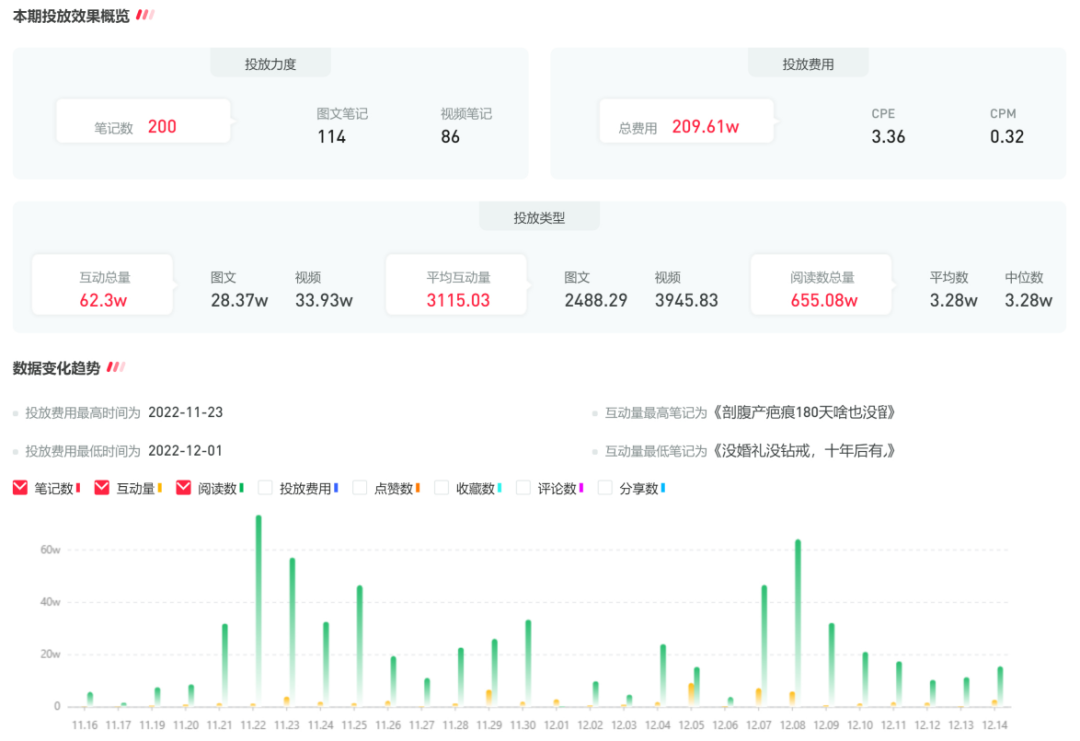Click the green bar for 12.08
This screenshot has height=741, width=1080.
(x=798, y=620)
